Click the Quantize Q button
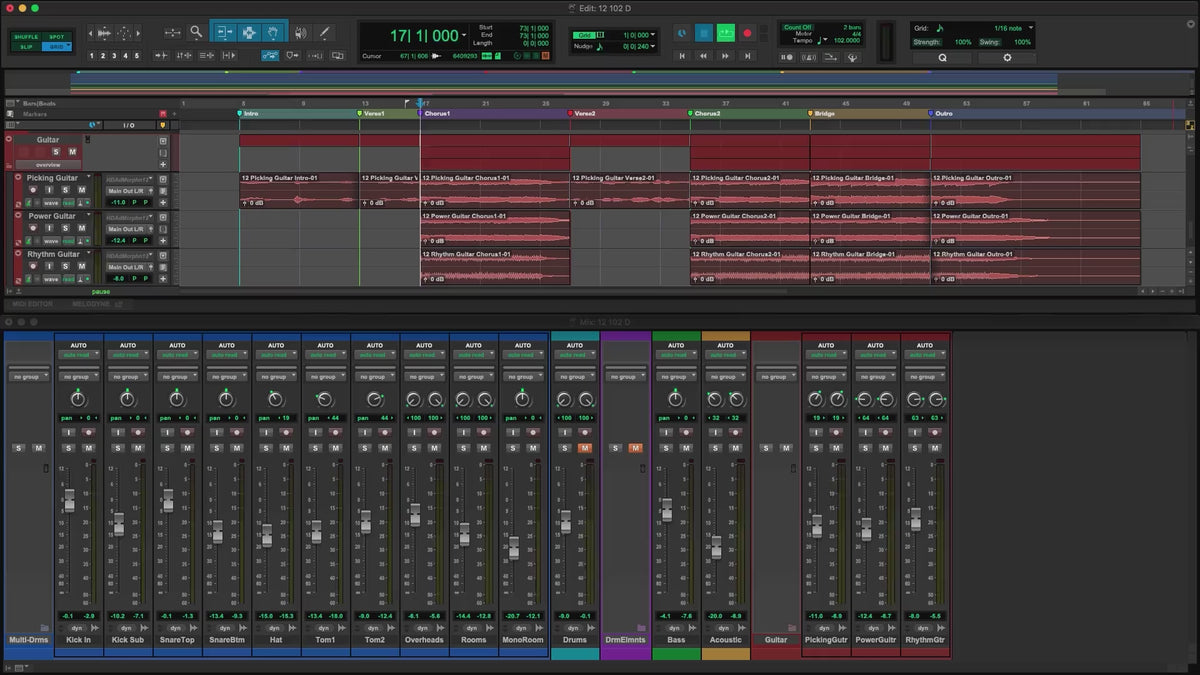The width and height of the screenshot is (1200, 675). coord(941,58)
